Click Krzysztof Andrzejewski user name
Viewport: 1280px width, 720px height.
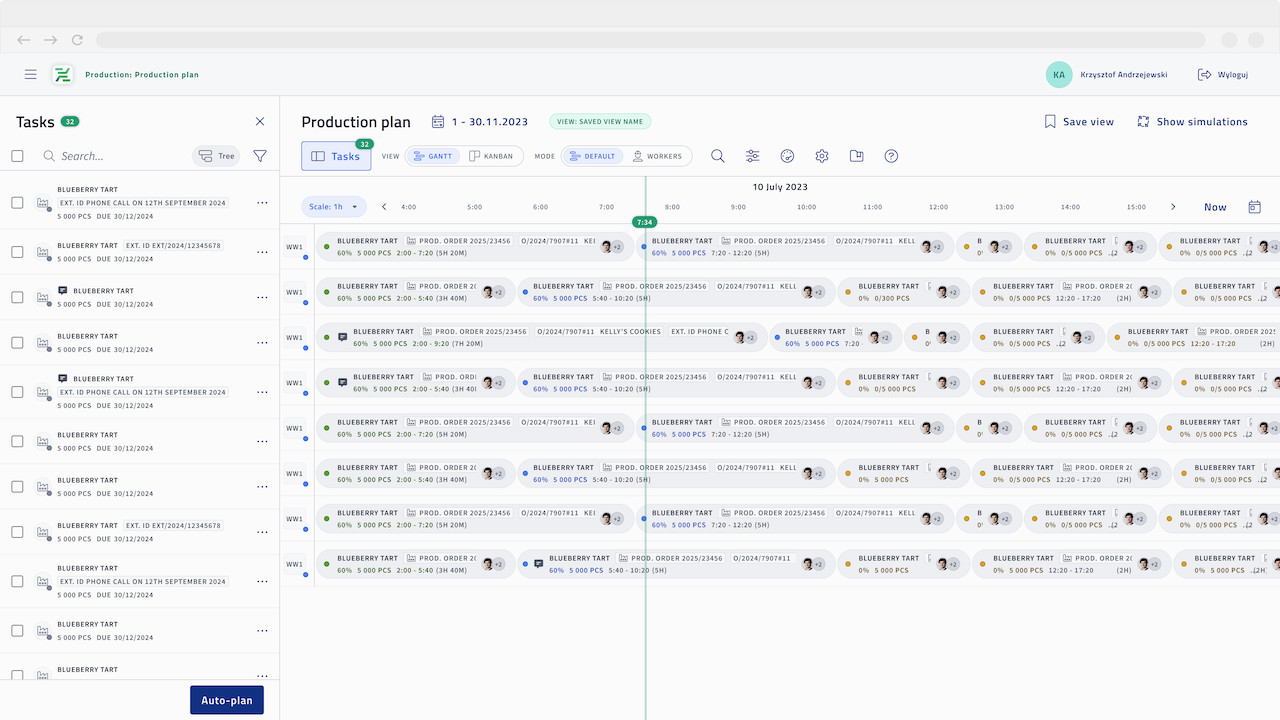coord(1124,75)
